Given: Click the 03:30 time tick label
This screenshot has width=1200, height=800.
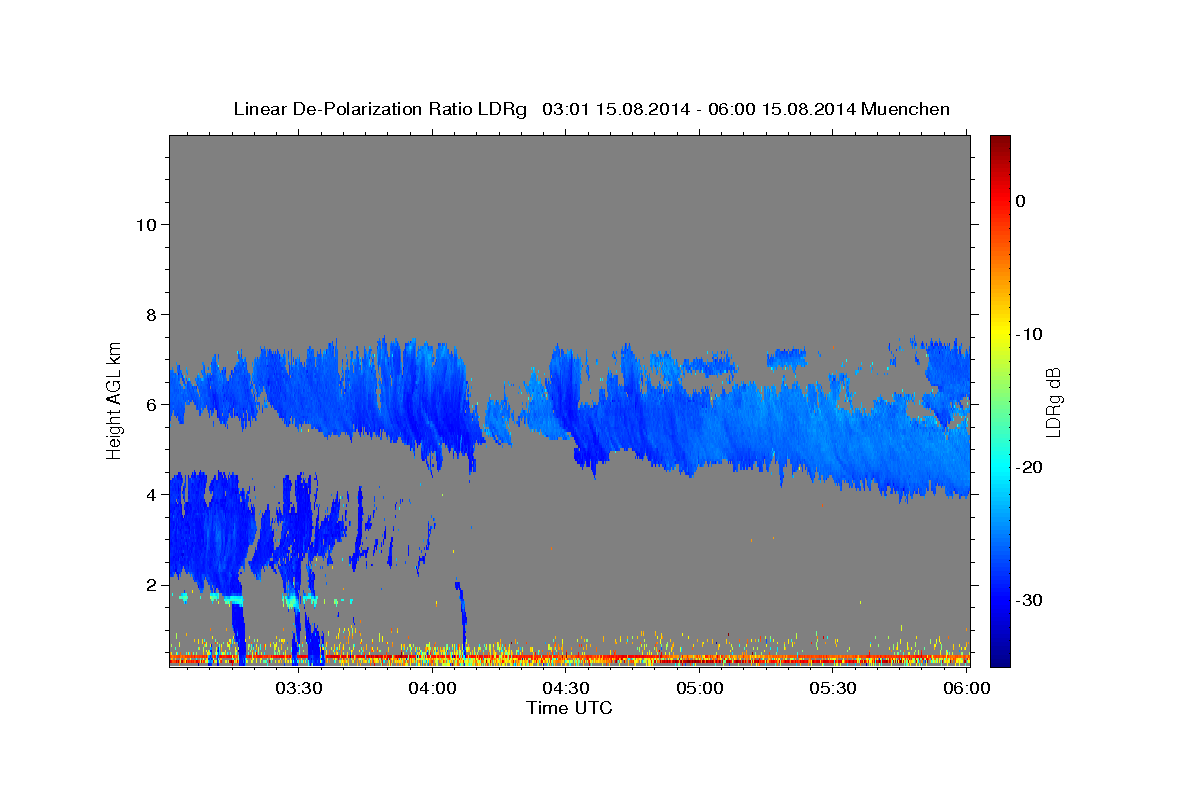Looking at the screenshot, I should point(298,689).
